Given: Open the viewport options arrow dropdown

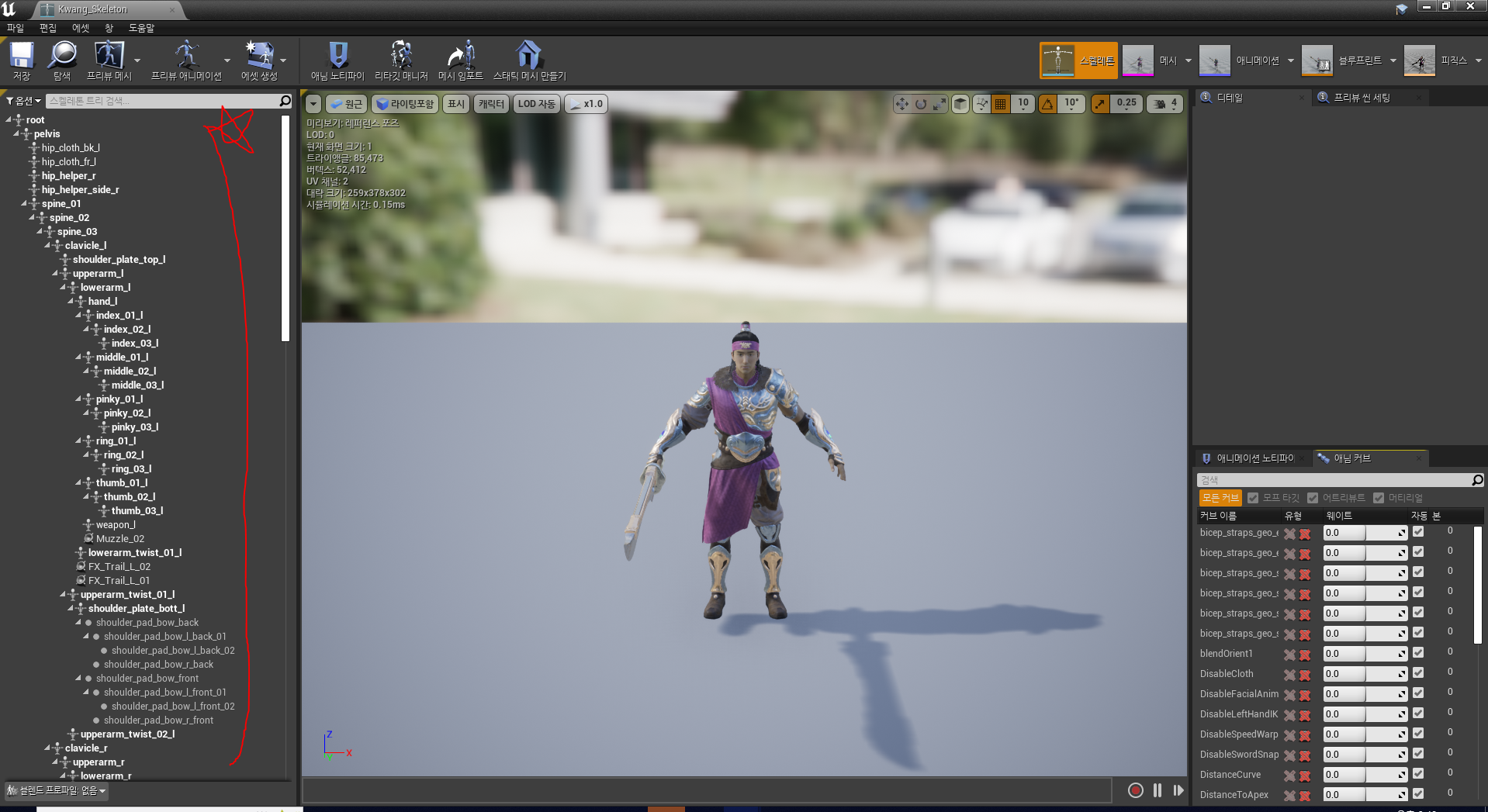Looking at the screenshot, I should [313, 104].
